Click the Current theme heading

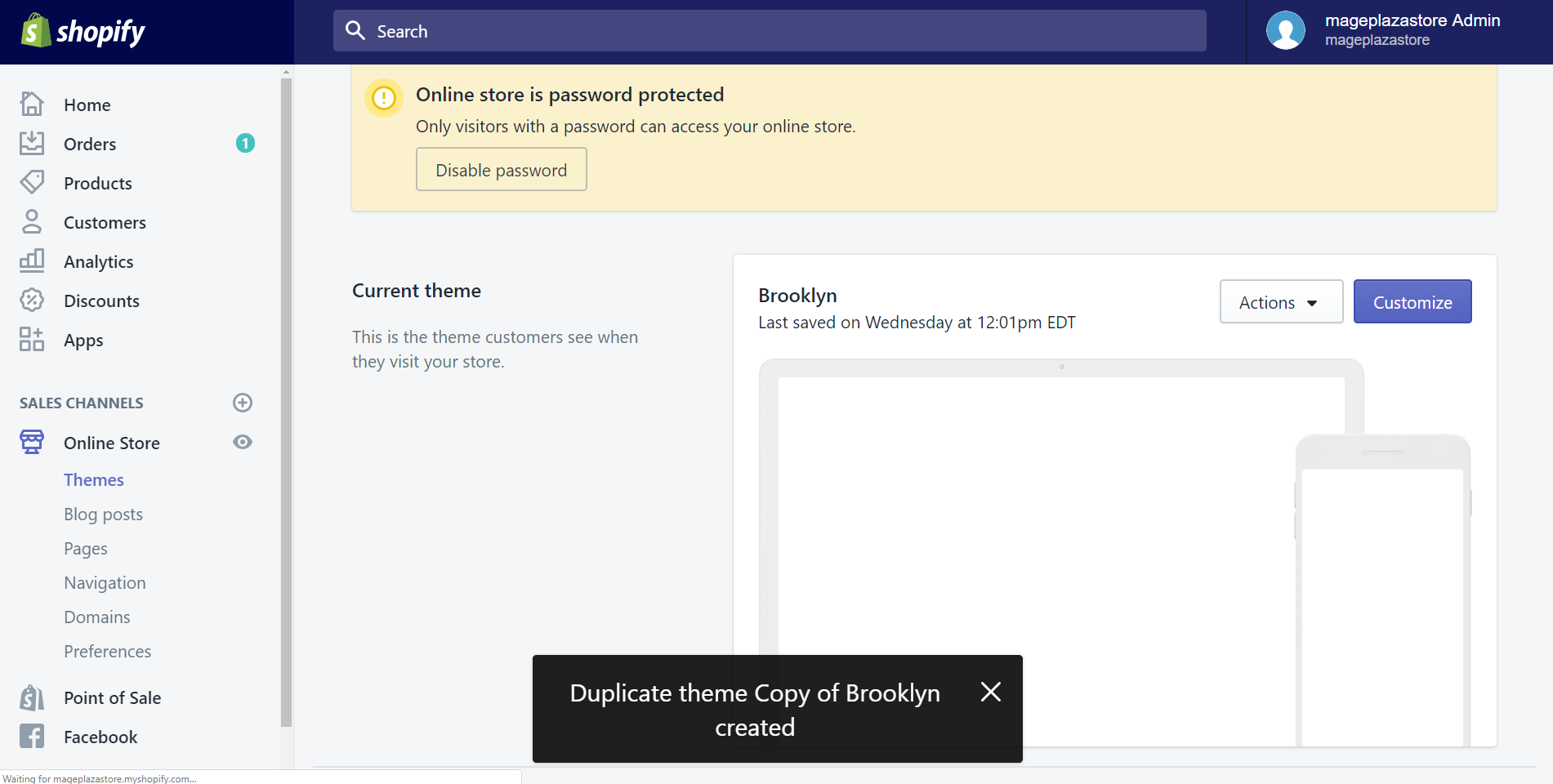(417, 291)
